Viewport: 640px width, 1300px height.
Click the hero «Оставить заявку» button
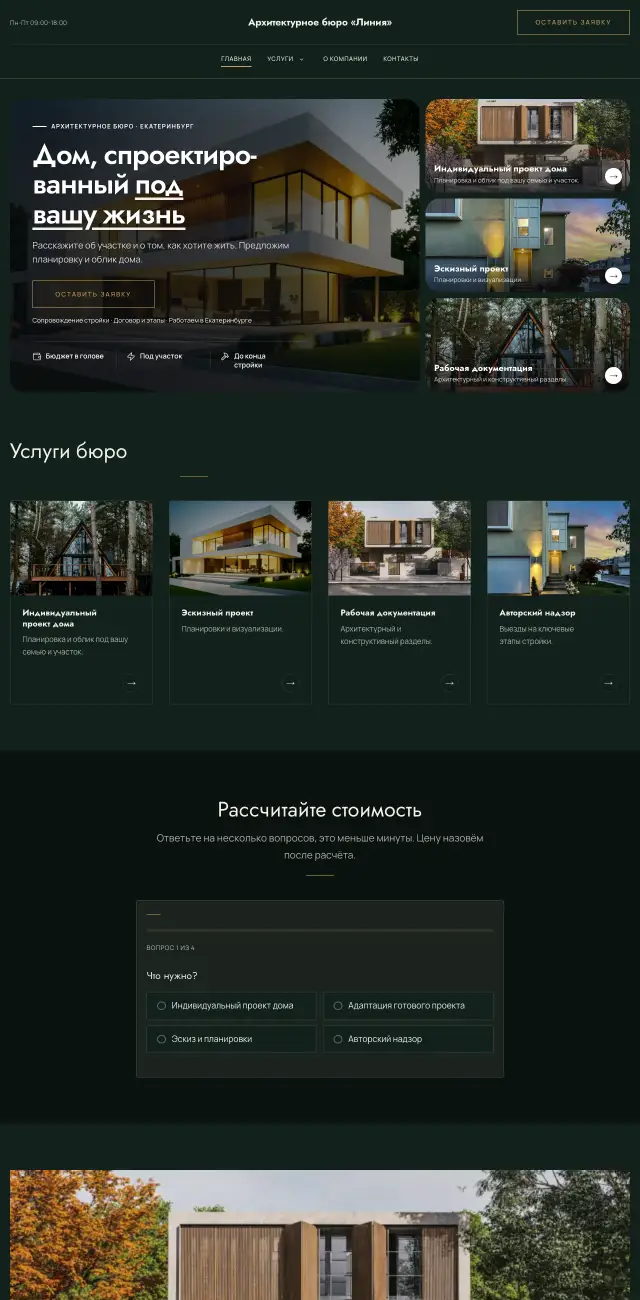(93, 294)
